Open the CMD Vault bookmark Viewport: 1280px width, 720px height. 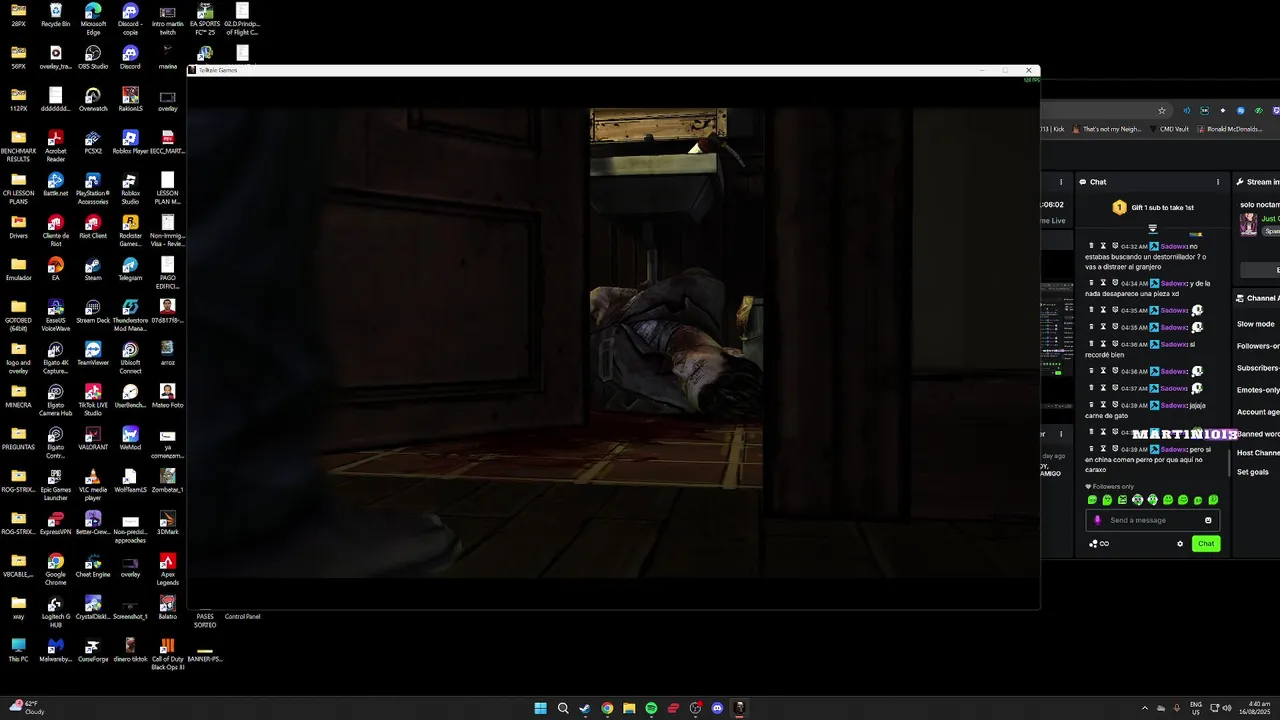click(1169, 129)
